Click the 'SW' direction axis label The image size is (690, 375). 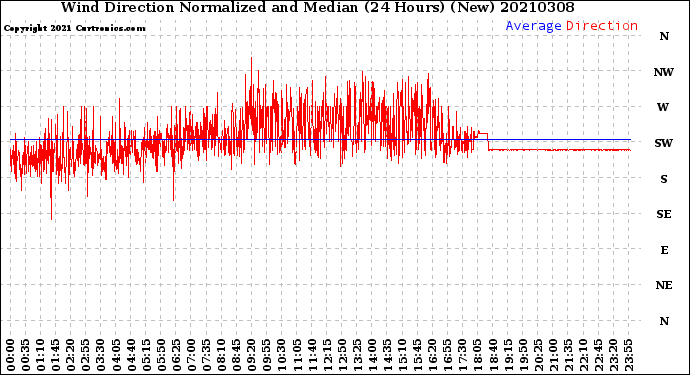pyautogui.click(x=664, y=143)
